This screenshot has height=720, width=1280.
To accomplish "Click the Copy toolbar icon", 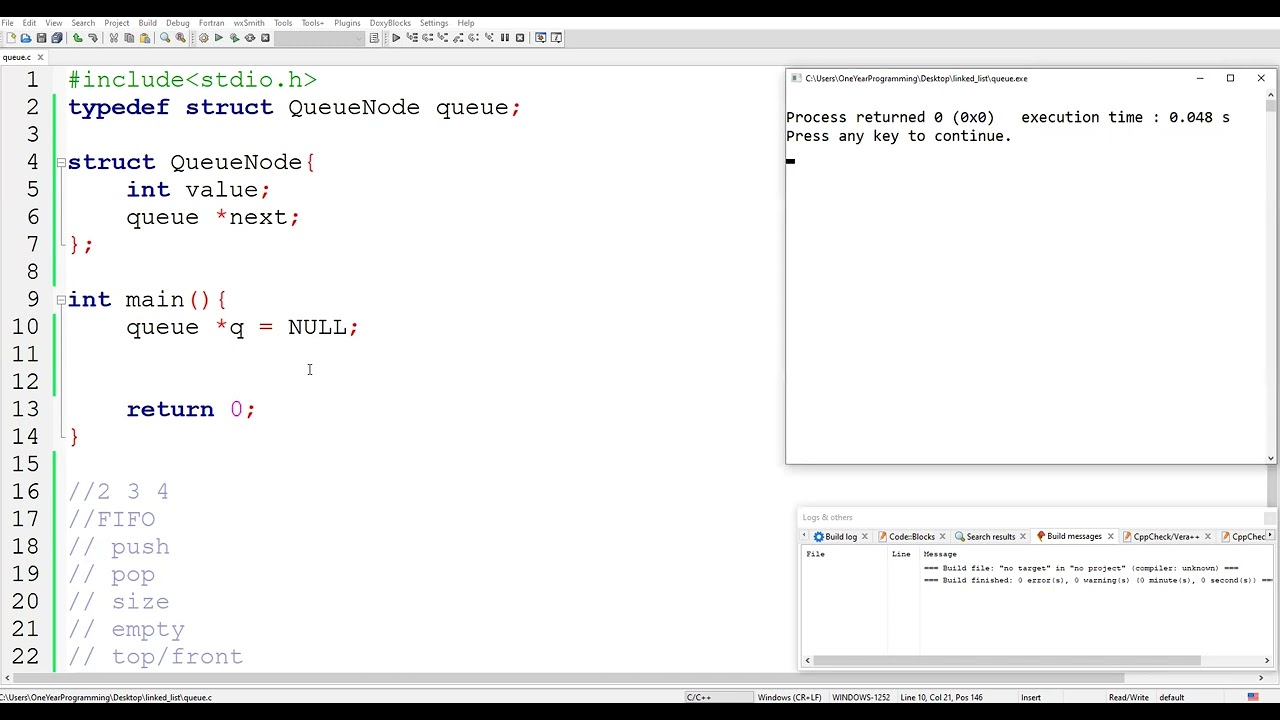I will [x=129, y=38].
